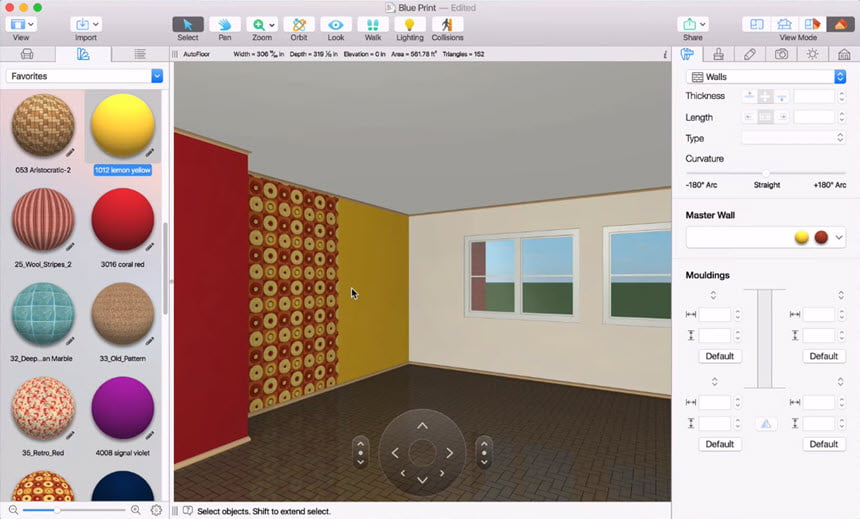
Task: Activate the Look eye tool
Action: (336, 25)
